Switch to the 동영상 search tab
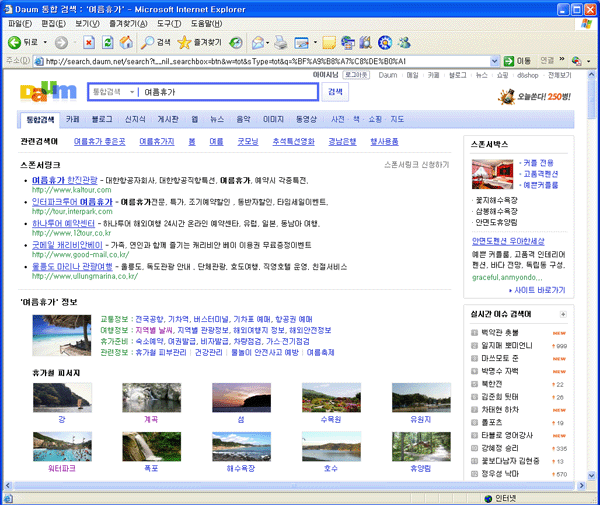 [306, 119]
